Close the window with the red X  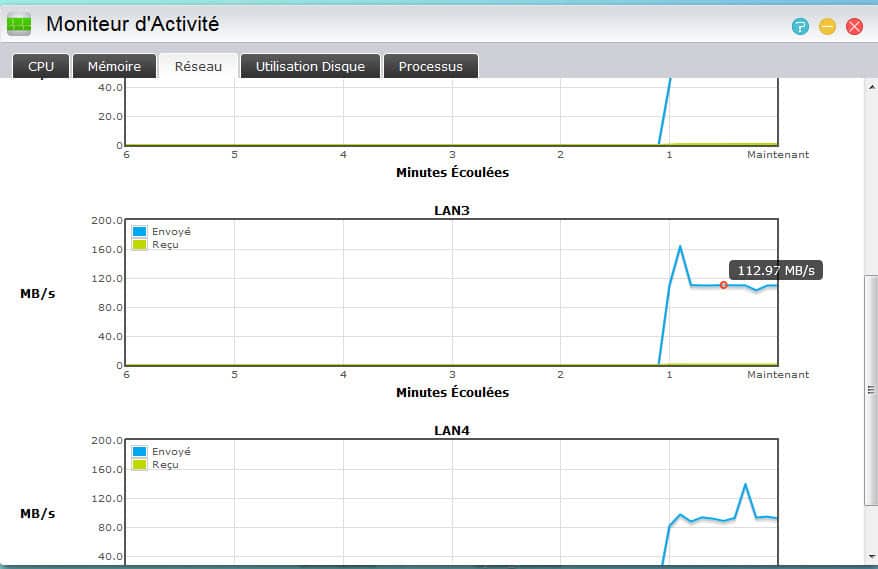pyautogui.click(x=854, y=26)
